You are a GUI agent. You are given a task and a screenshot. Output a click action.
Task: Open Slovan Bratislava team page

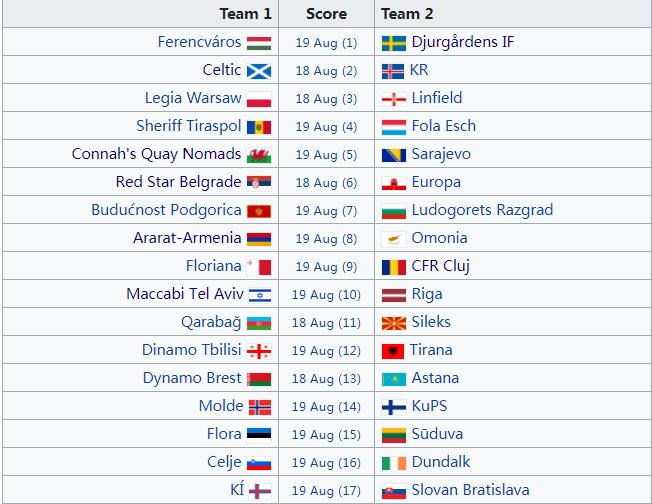point(470,490)
